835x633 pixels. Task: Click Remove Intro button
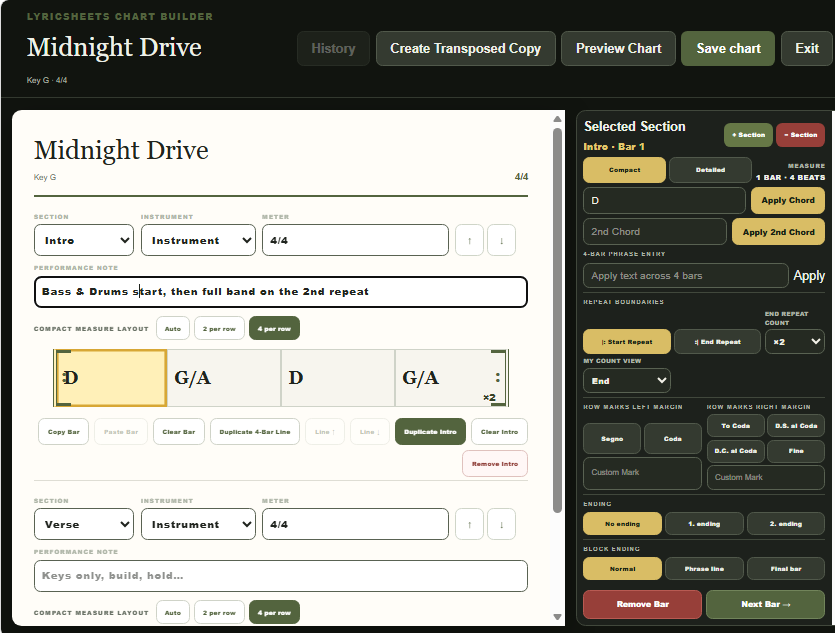495,464
